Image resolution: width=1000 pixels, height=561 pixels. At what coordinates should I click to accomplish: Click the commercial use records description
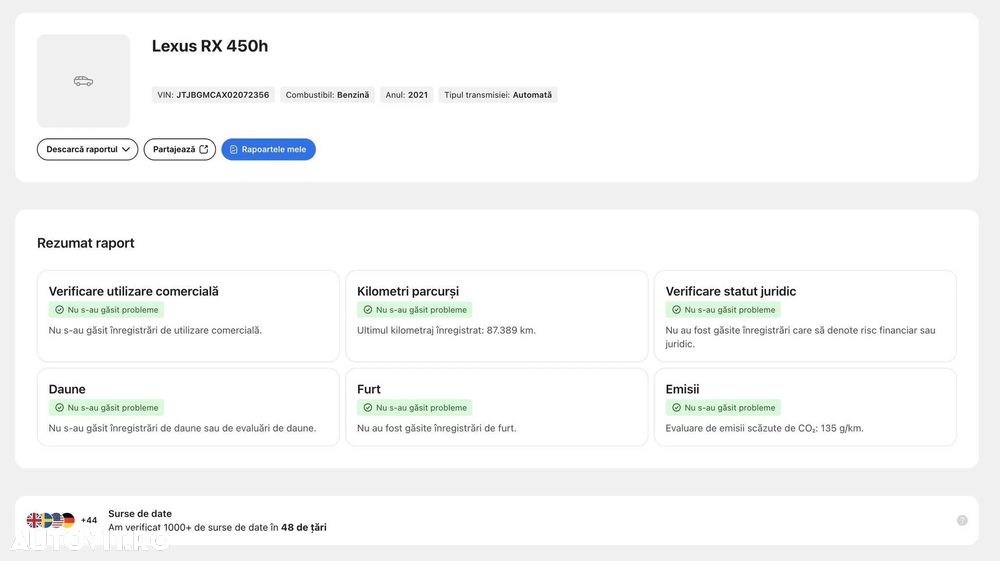(x=155, y=330)
